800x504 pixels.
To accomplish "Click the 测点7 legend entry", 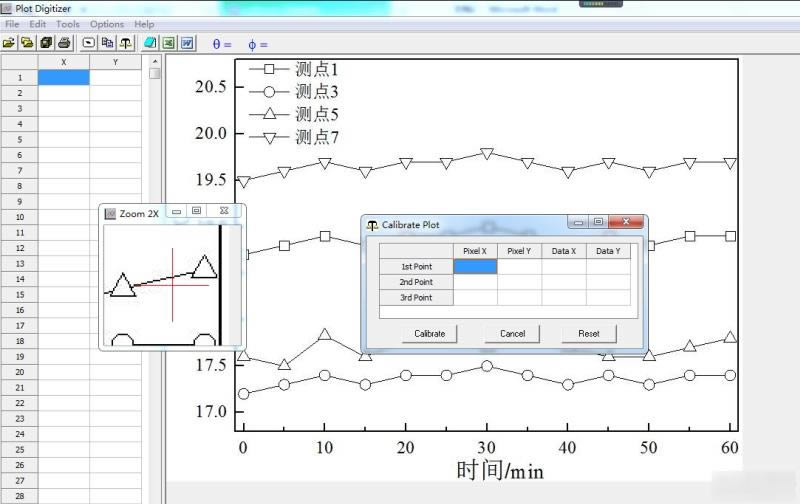I will pos(294,137).
